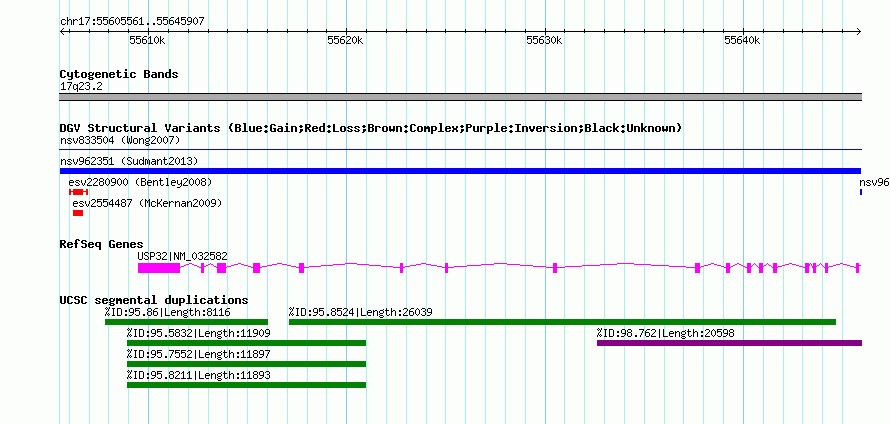Click the green bar under Length:26039

click(562, 322)
